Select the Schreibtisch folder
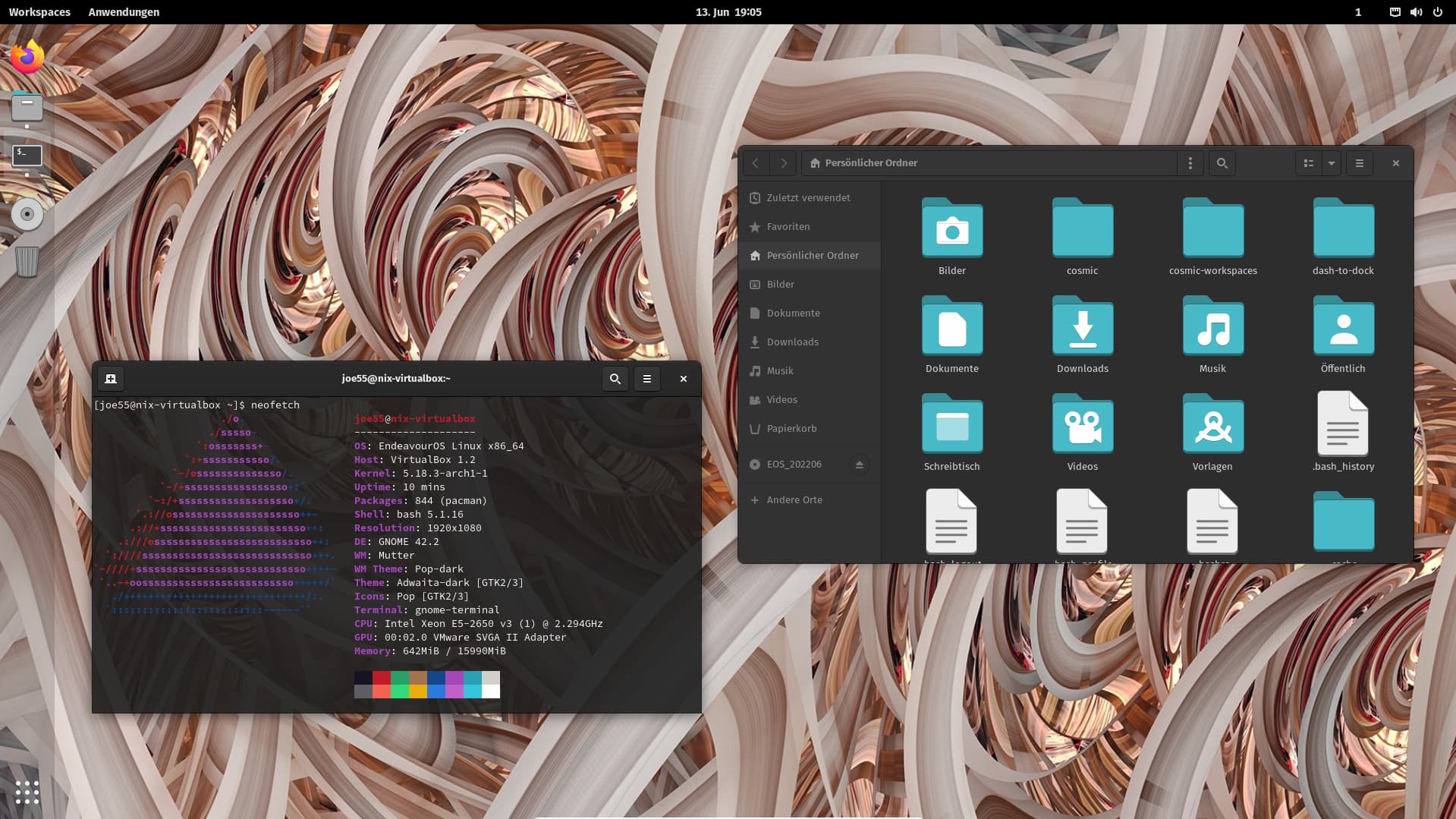This screenshot has height=819, width=1456. (x=952, y=424)
